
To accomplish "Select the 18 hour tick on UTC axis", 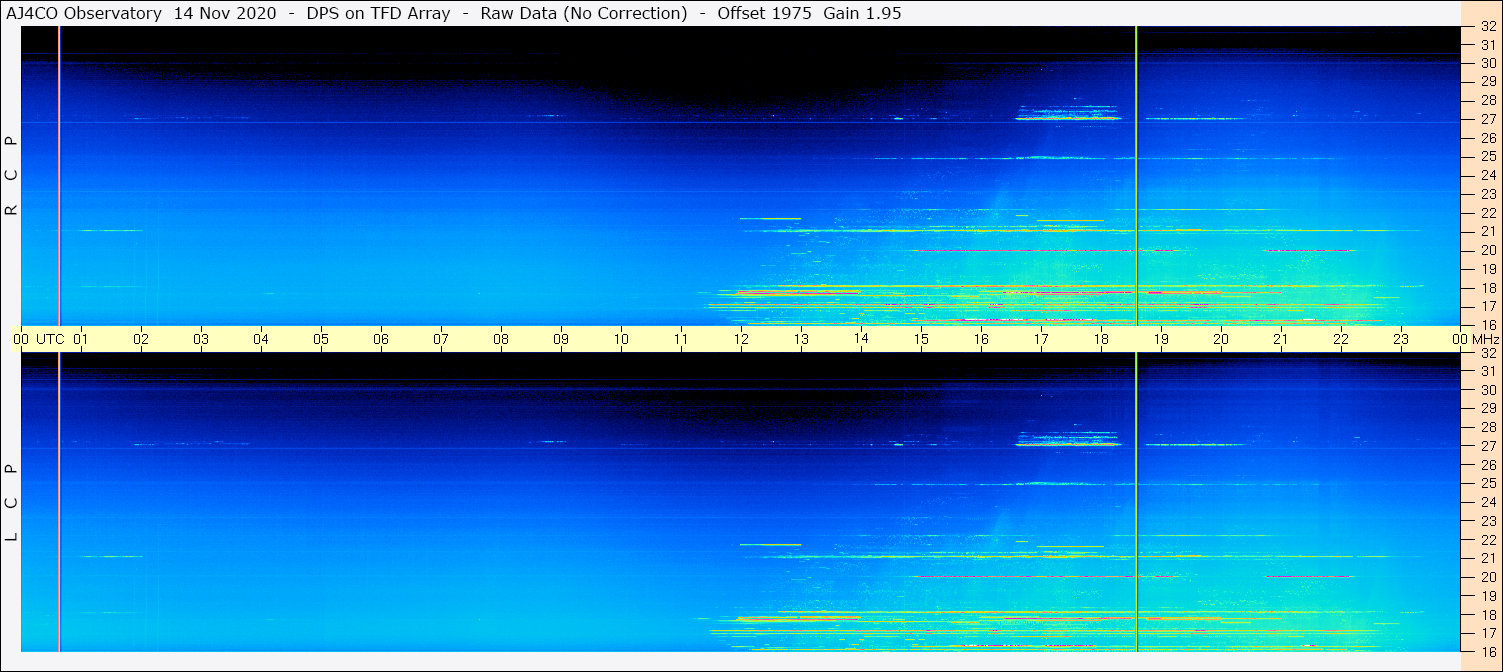I will (1101, 339).
